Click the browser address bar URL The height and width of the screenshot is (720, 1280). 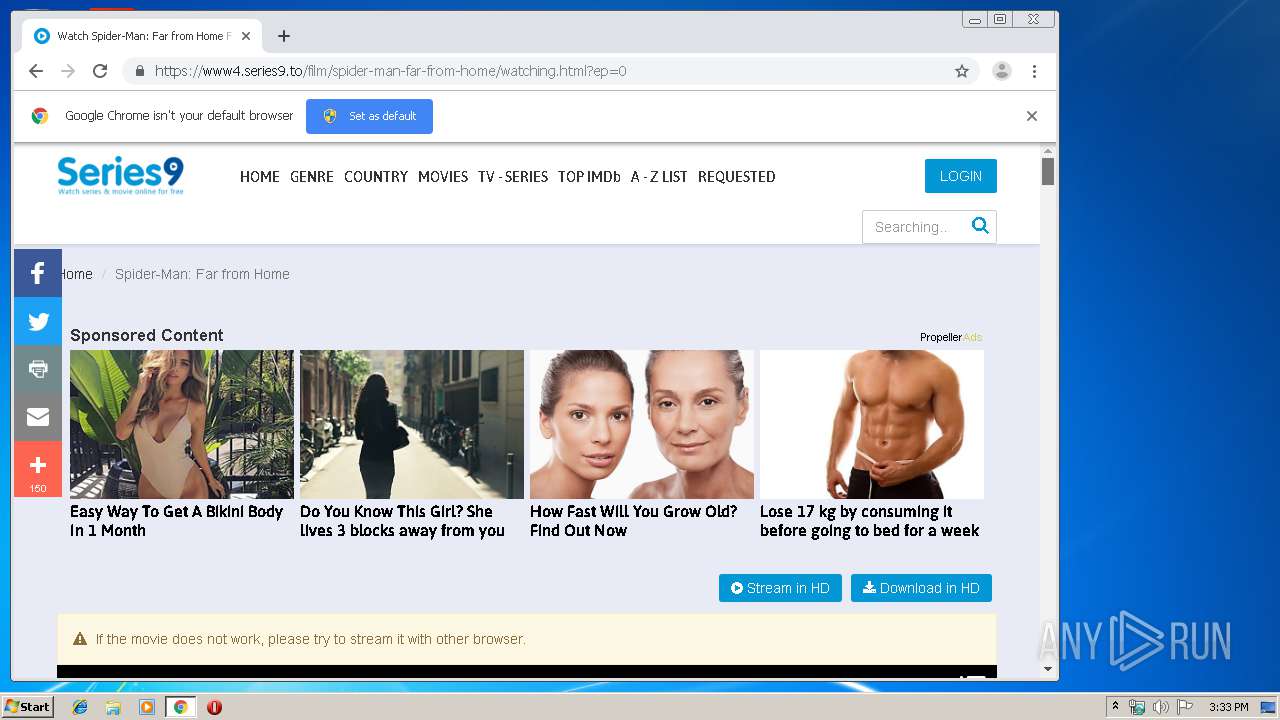point(391,71)
